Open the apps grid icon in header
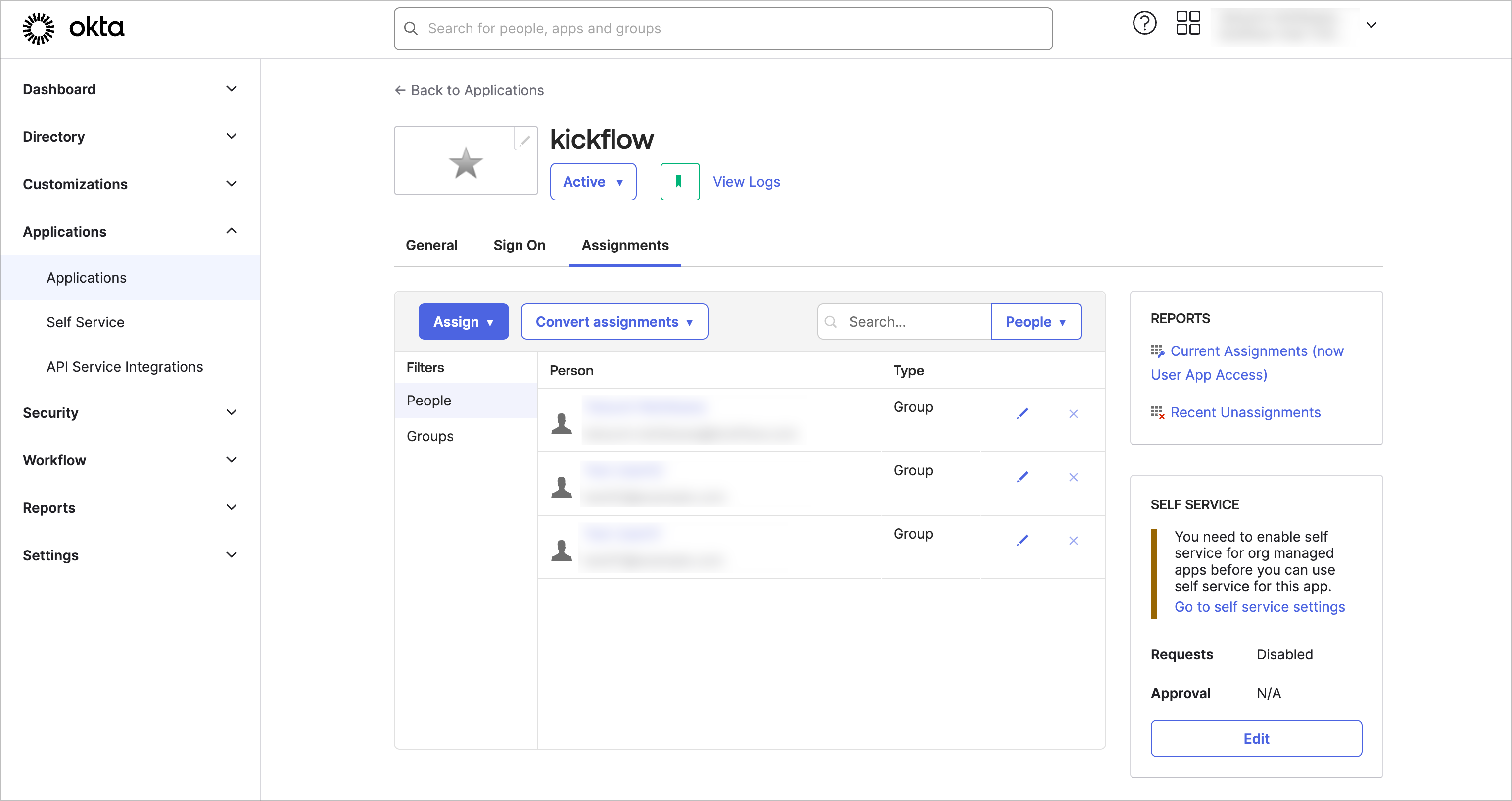This screenshot has height=801, width=1512. click(1188, 23)
